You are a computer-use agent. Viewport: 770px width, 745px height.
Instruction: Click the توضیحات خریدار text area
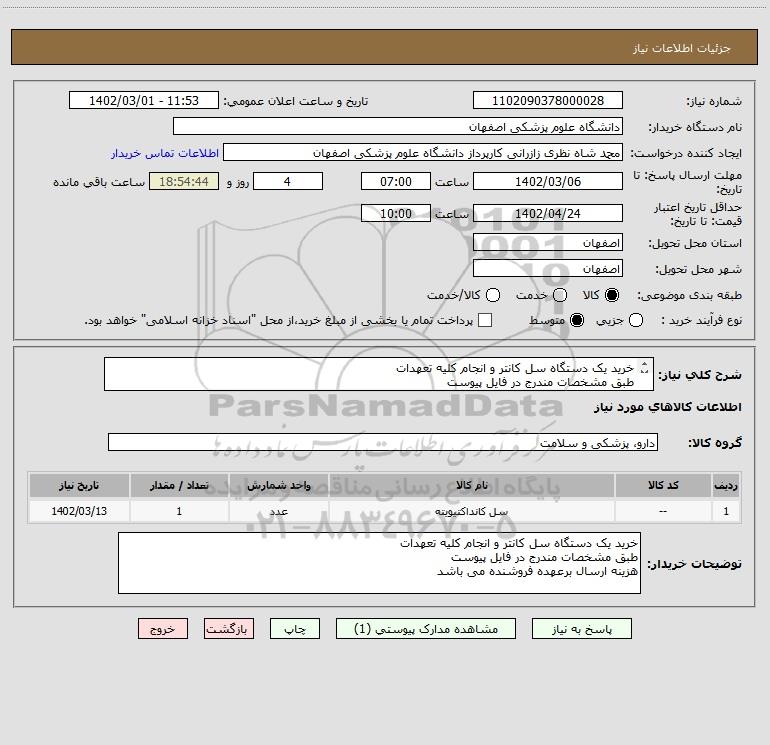click(x=379, y=563)
